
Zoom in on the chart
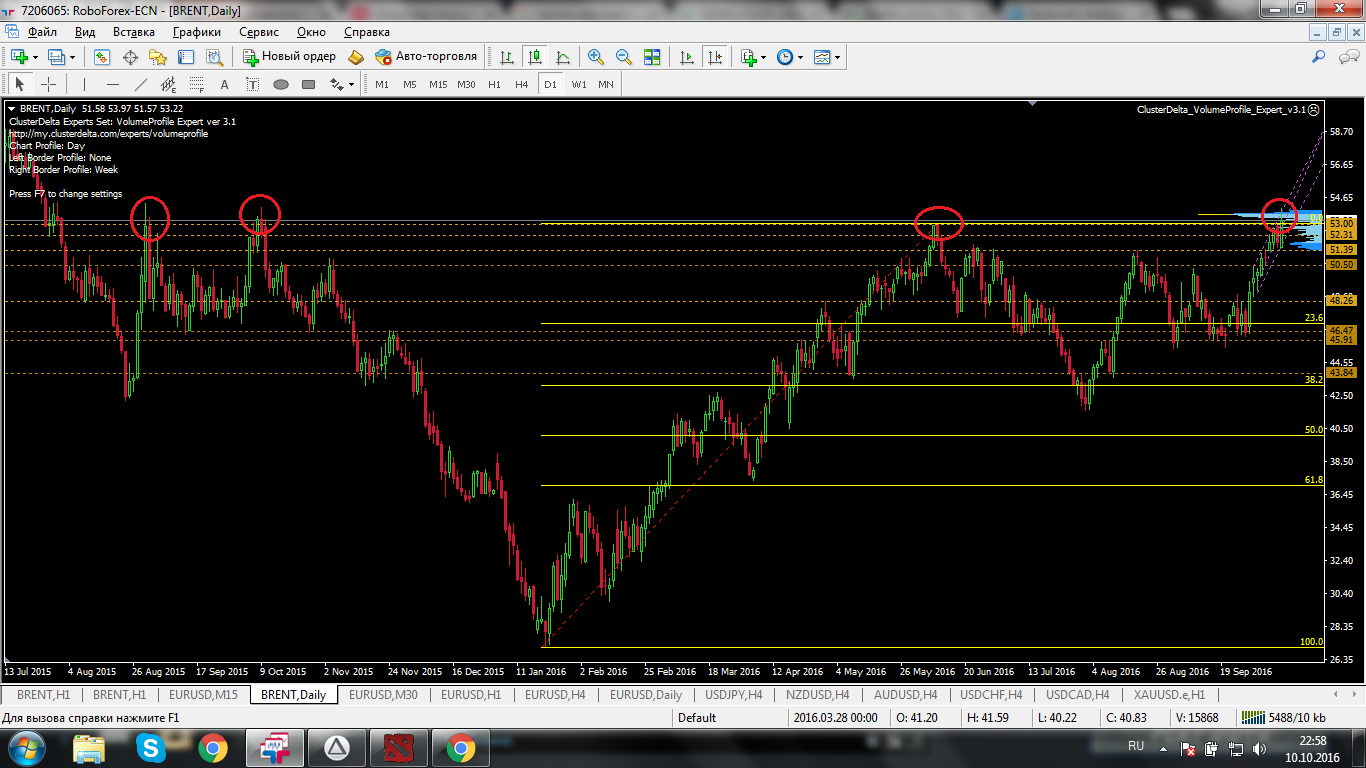(x=596, y=57)
